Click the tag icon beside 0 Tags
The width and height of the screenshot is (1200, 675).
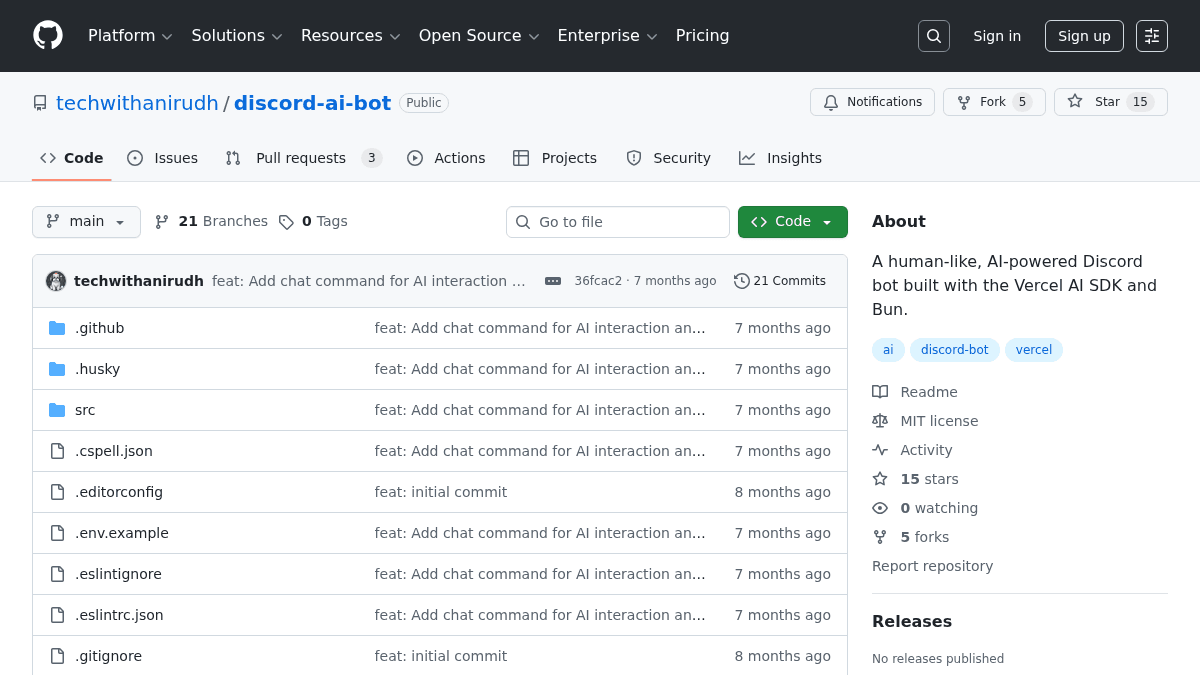tap(286, 222)
